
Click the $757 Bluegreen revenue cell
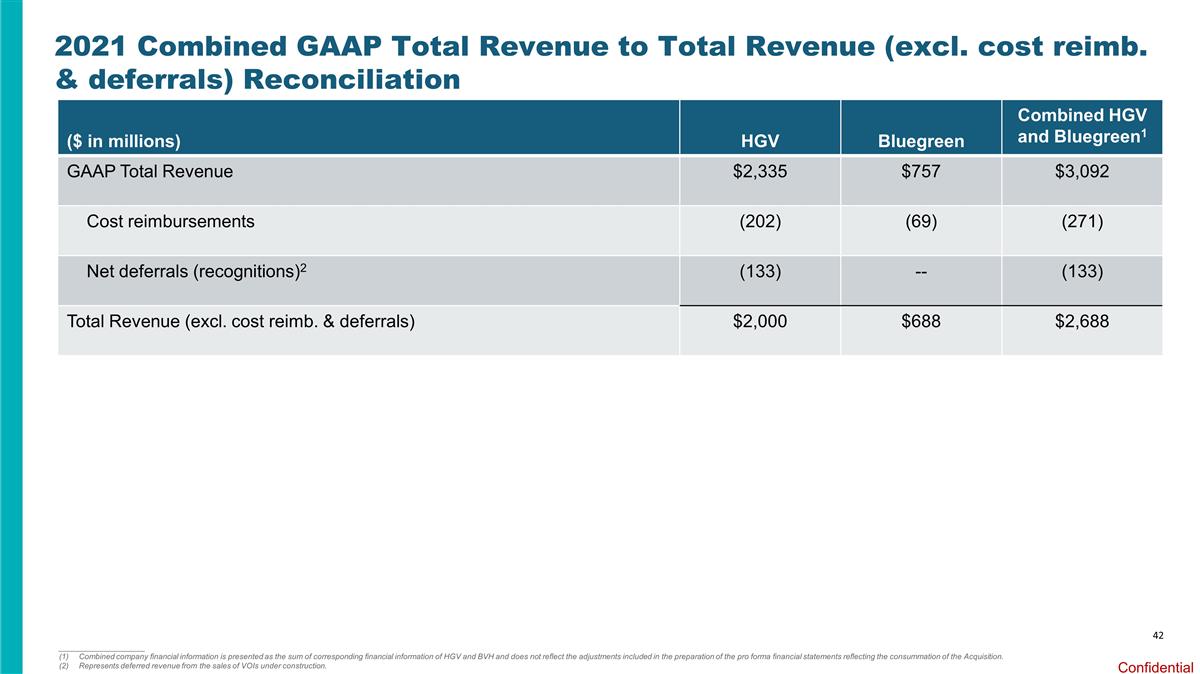(920, 171)
